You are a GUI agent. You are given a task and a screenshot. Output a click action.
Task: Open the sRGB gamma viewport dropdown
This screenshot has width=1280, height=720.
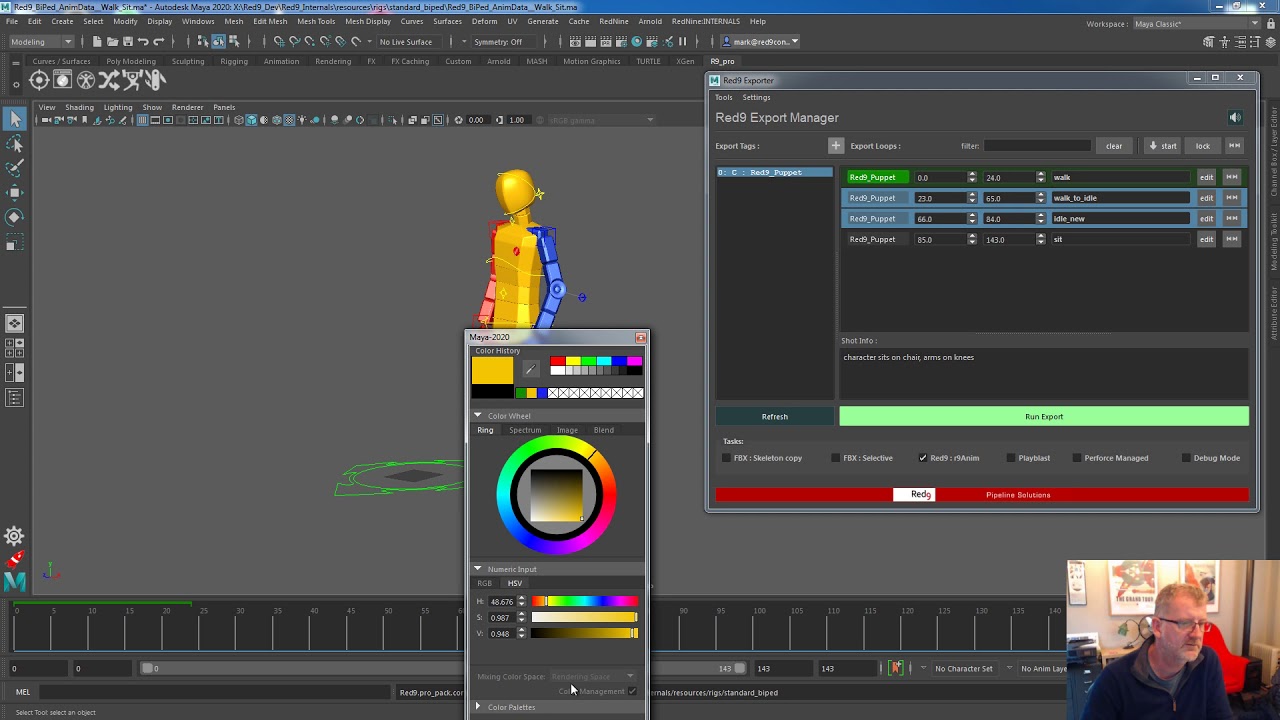tap(600, 120)
